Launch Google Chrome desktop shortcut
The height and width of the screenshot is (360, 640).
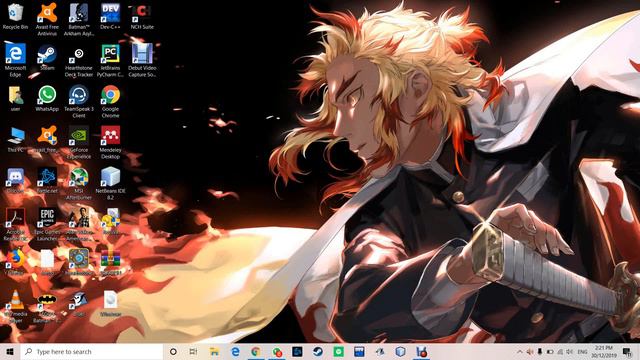tap(110, 101)
